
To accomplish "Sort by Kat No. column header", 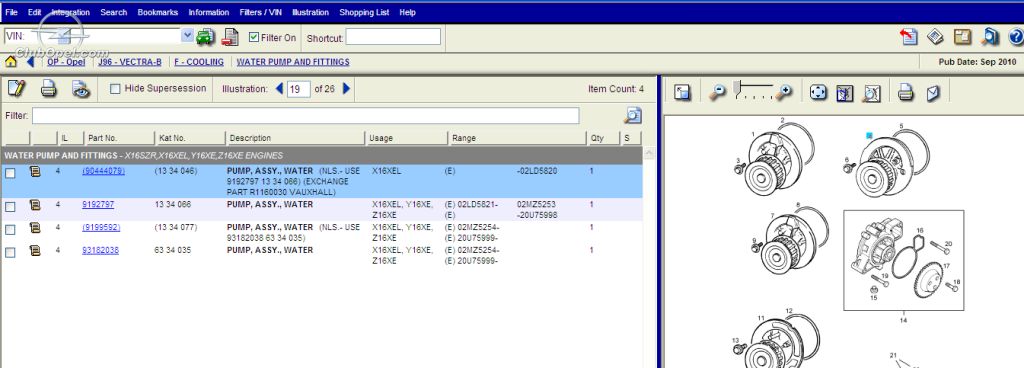I will point(190,138).
